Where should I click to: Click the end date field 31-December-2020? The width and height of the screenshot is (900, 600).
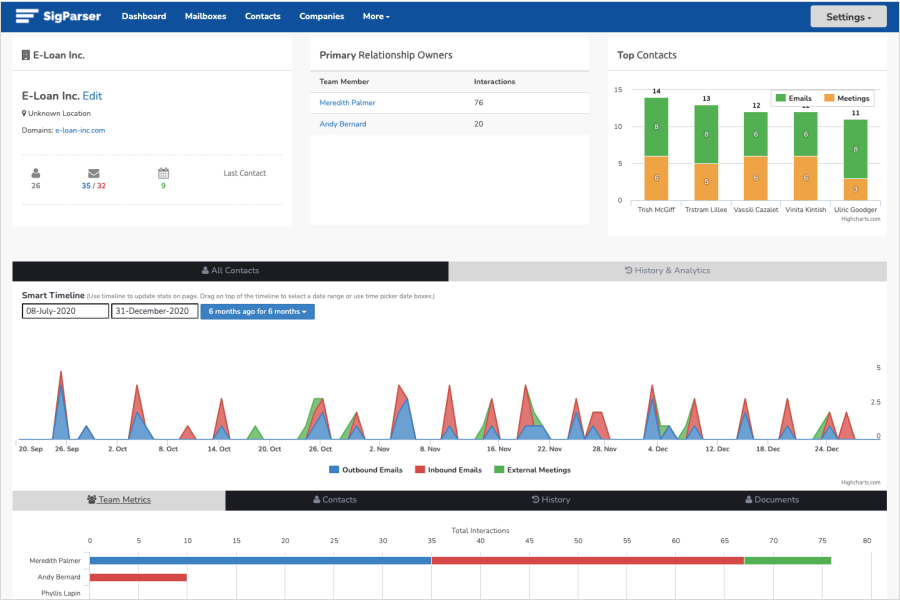[x=155, y=311]
